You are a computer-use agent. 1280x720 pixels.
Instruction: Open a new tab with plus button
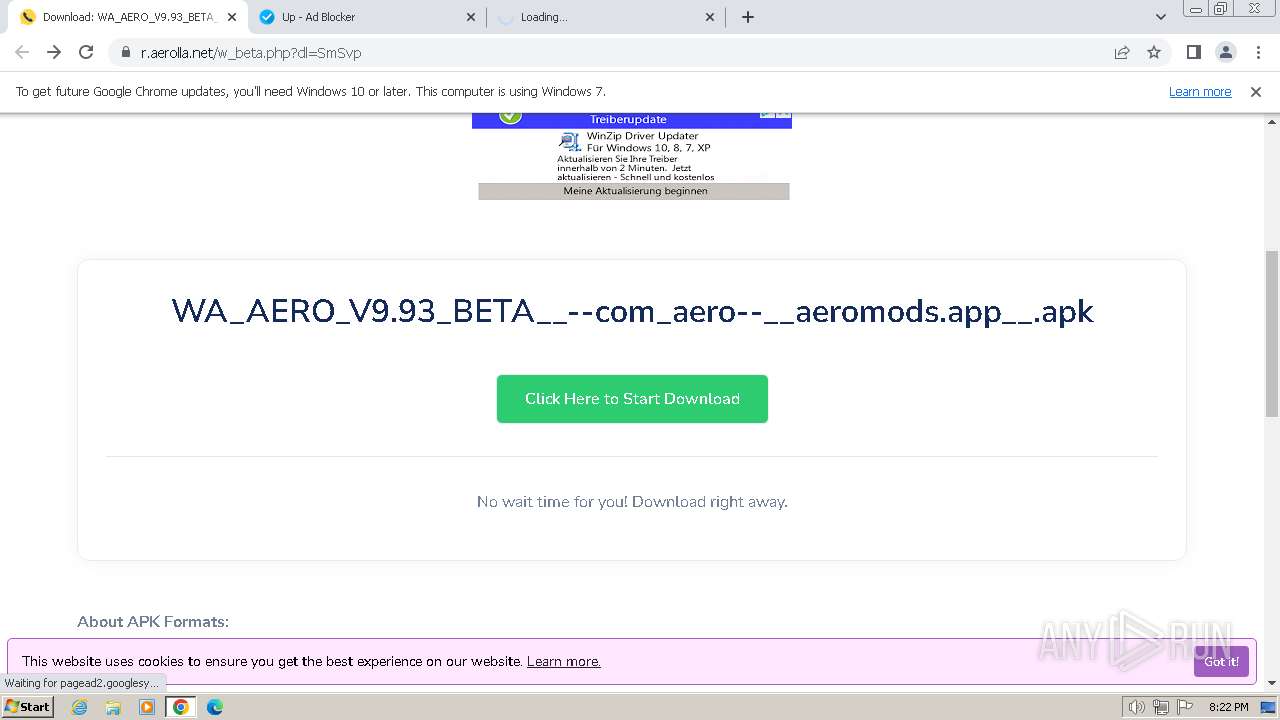point(748,17)
